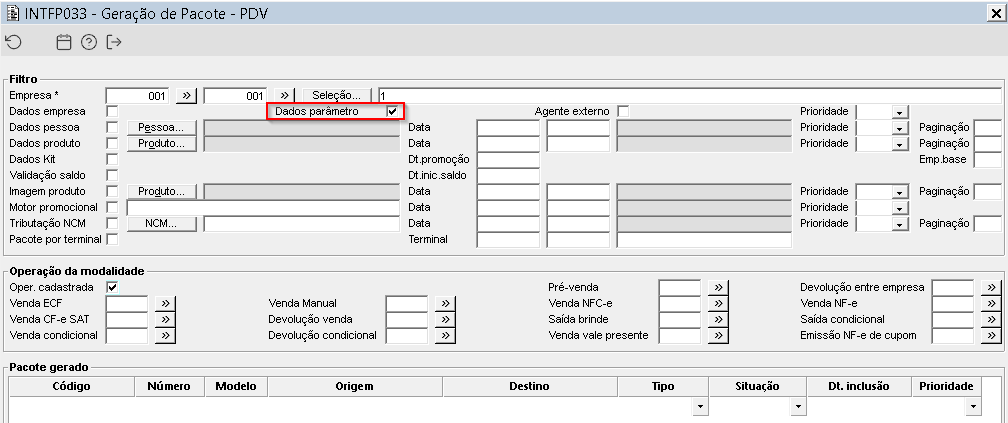Click the NCM... button
The image size is (1008, 423).
point(161,224)
